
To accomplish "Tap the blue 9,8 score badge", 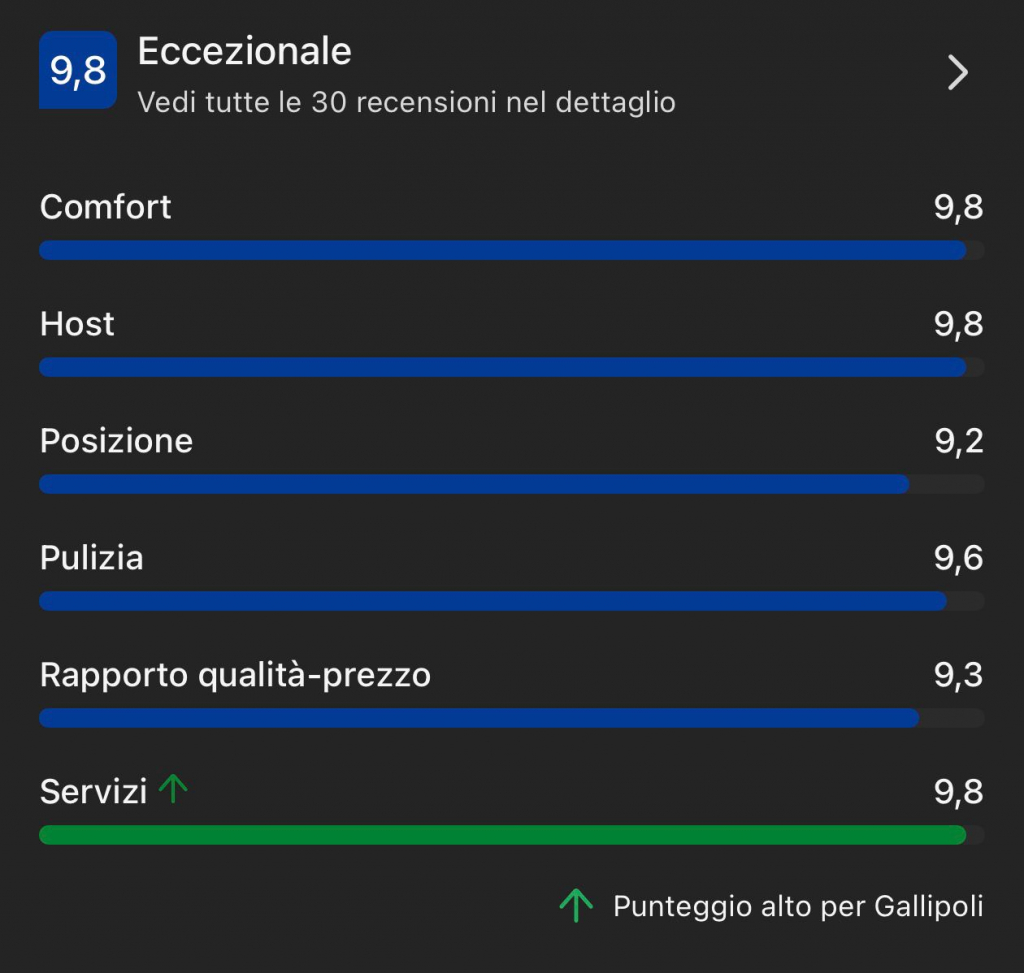I will [x=78, y=71].
